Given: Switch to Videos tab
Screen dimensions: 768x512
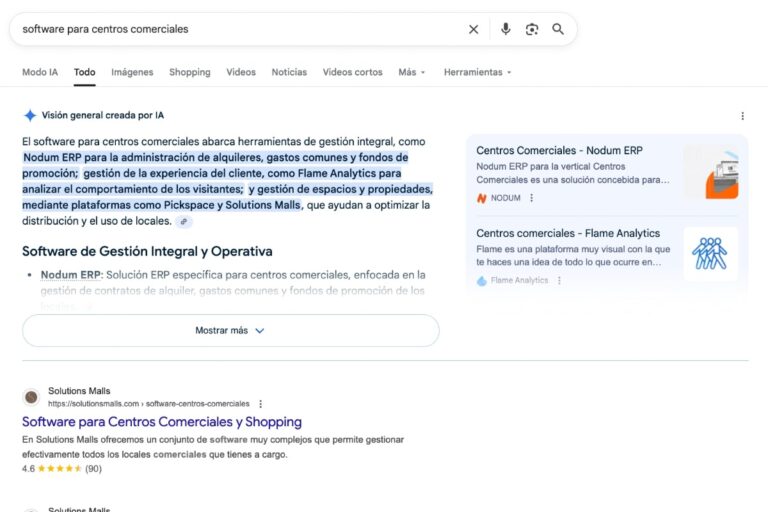Looking at the screenshot, I should pos(240,72).
